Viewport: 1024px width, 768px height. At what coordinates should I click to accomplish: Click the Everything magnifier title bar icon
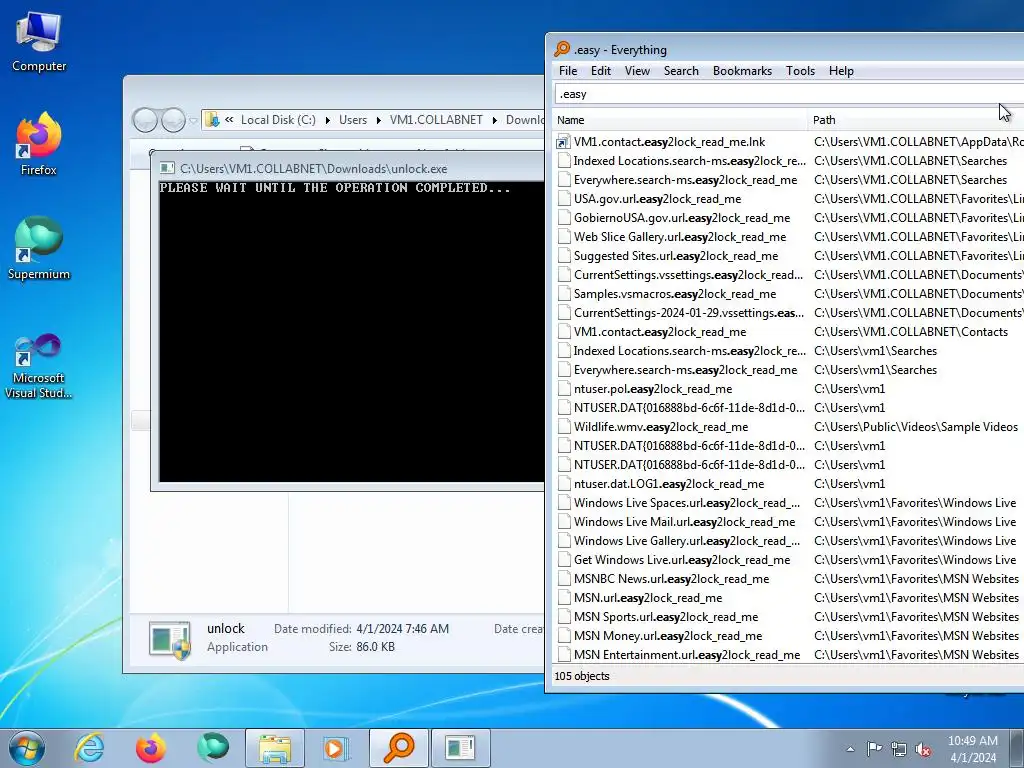(x=562, y=49)
